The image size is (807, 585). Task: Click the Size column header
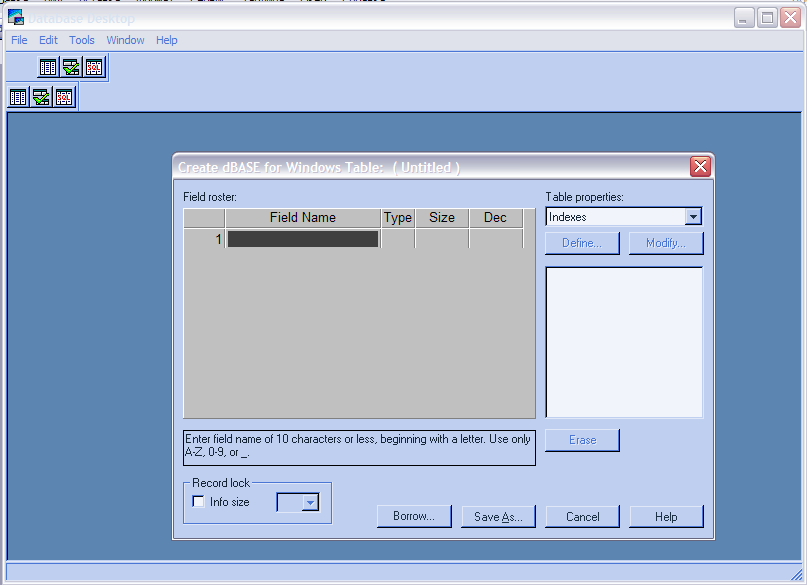(442, 218)
